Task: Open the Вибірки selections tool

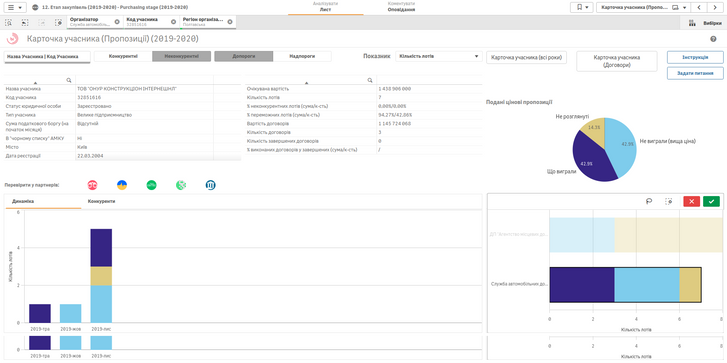Action: 705,22
